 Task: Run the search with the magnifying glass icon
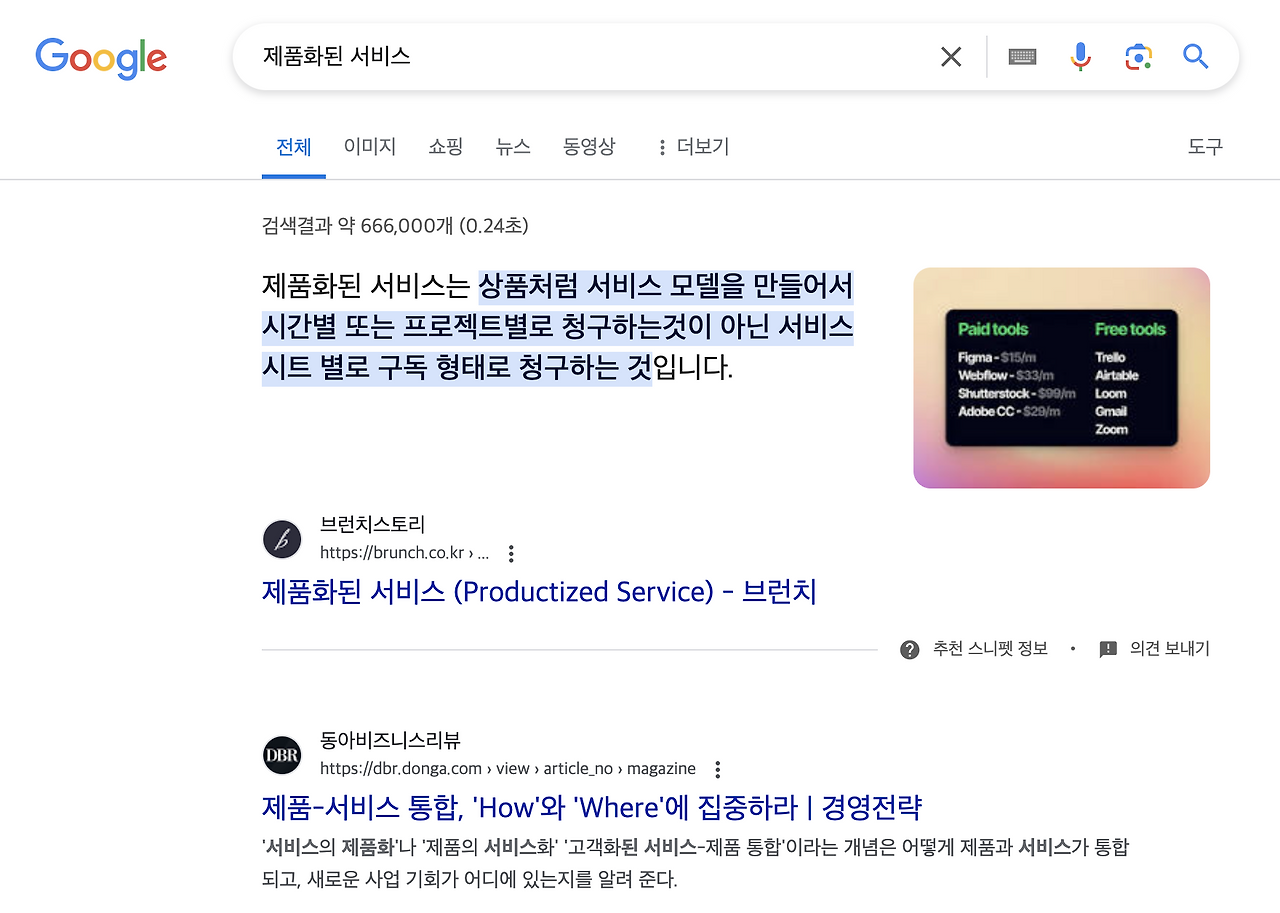[x=1196, y=57]
